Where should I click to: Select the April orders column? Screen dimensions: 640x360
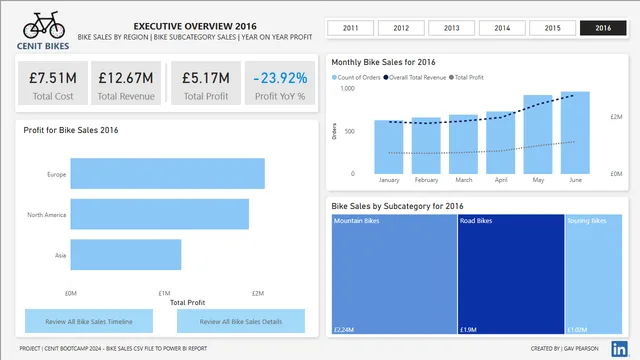click(x=501, y=142)
